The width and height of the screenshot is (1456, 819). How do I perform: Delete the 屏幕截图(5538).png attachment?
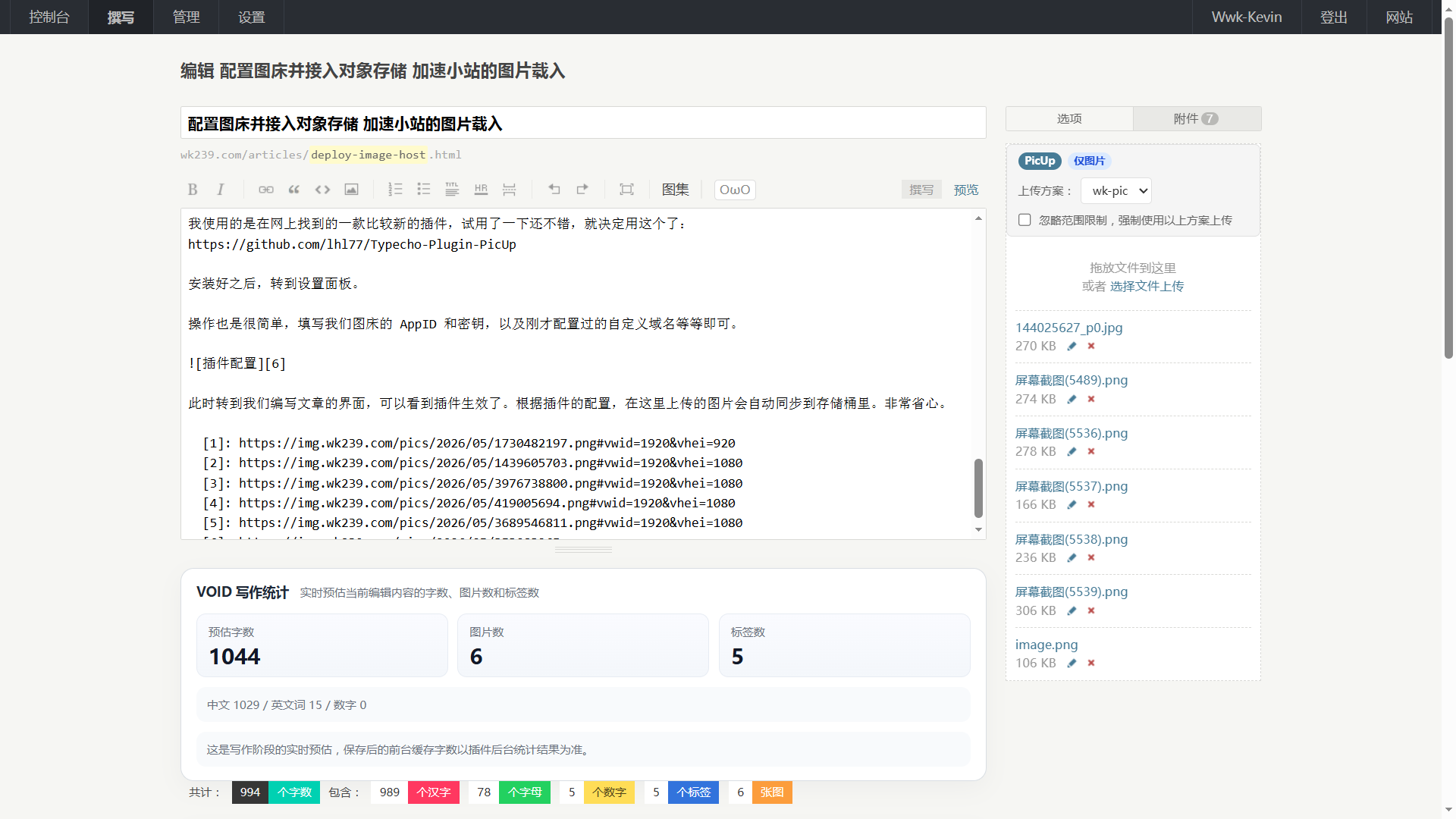[x=1091, y=557]
